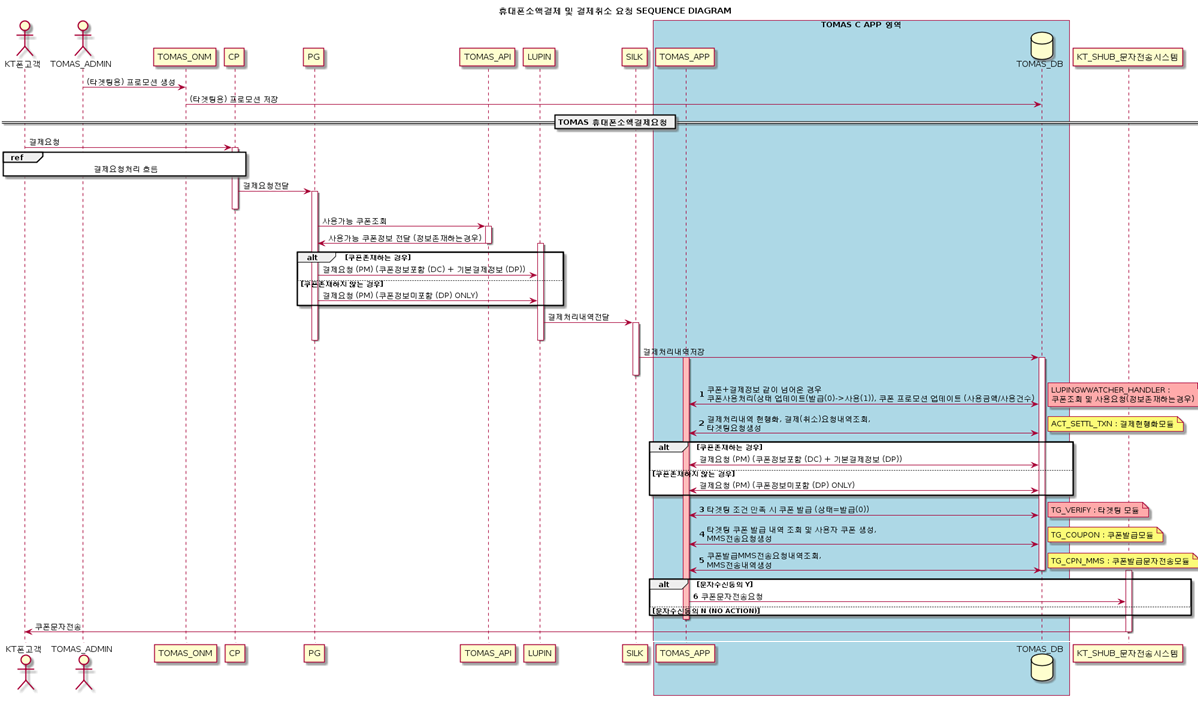Click the '결제처리내역저장' message label
Viewport: 1198px width, 701px height.
coord(673,353)
